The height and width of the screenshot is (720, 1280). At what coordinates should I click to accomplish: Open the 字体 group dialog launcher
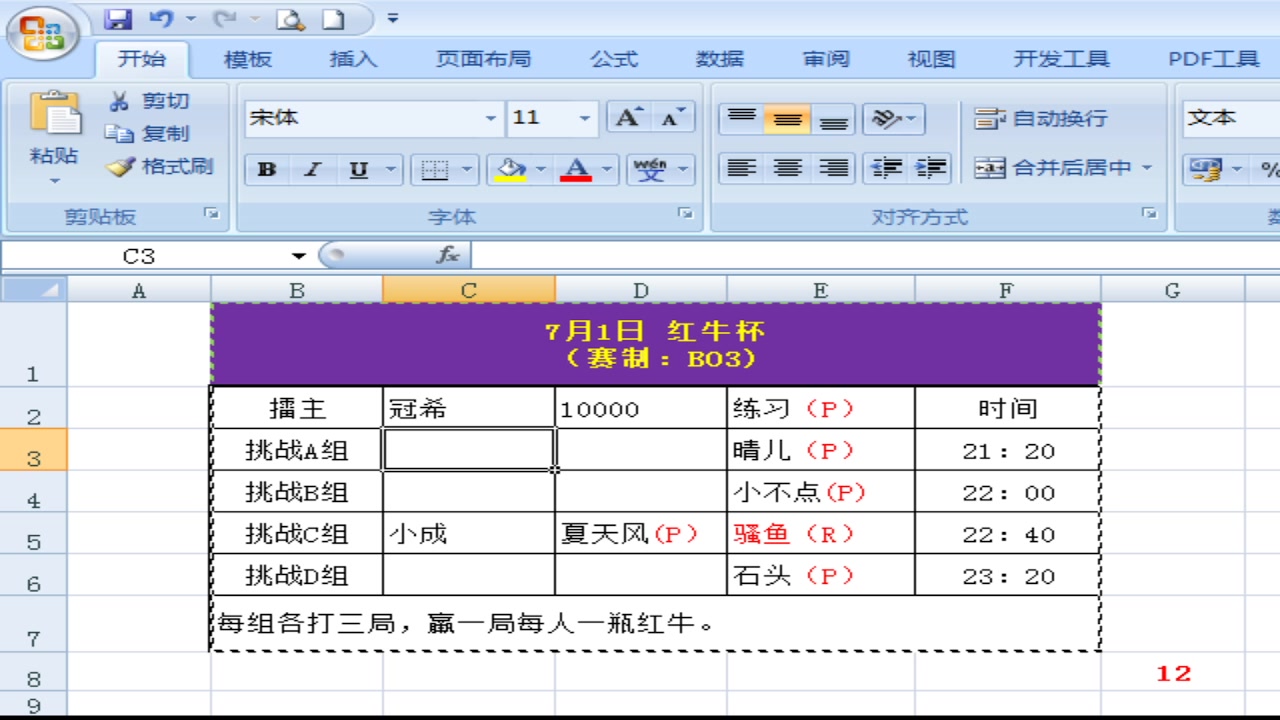click(x=685, y=213)
